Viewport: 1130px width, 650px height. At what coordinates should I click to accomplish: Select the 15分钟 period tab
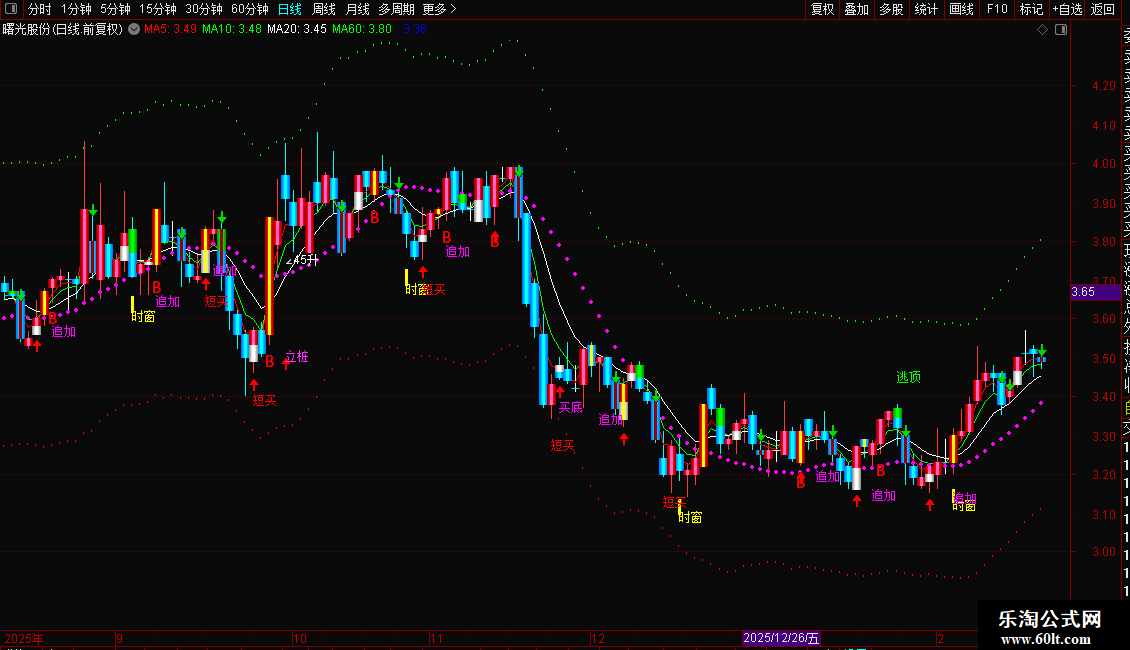[x=158, y=9]
